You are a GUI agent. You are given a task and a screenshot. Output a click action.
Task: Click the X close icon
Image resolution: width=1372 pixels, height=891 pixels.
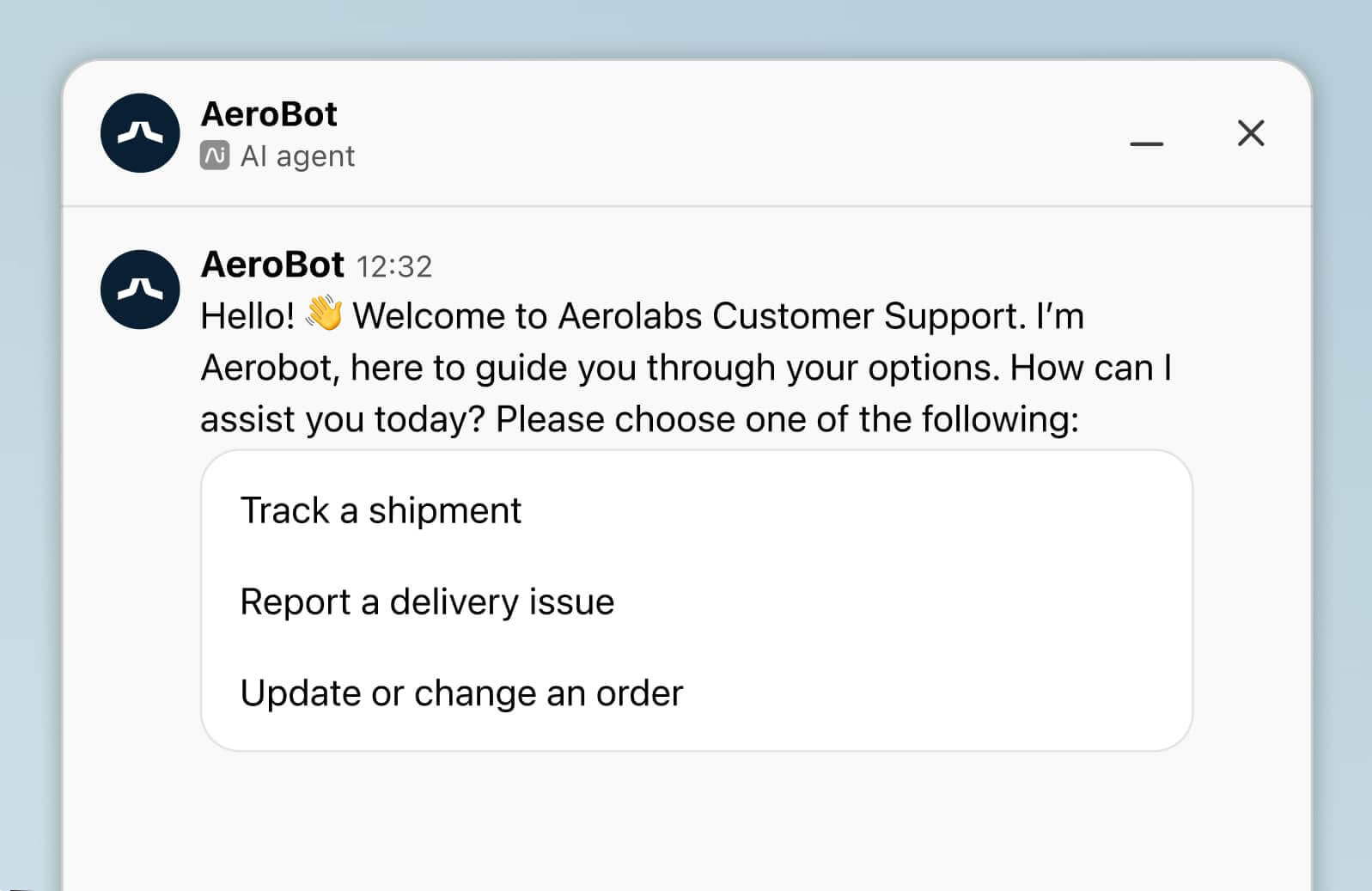1251,134
